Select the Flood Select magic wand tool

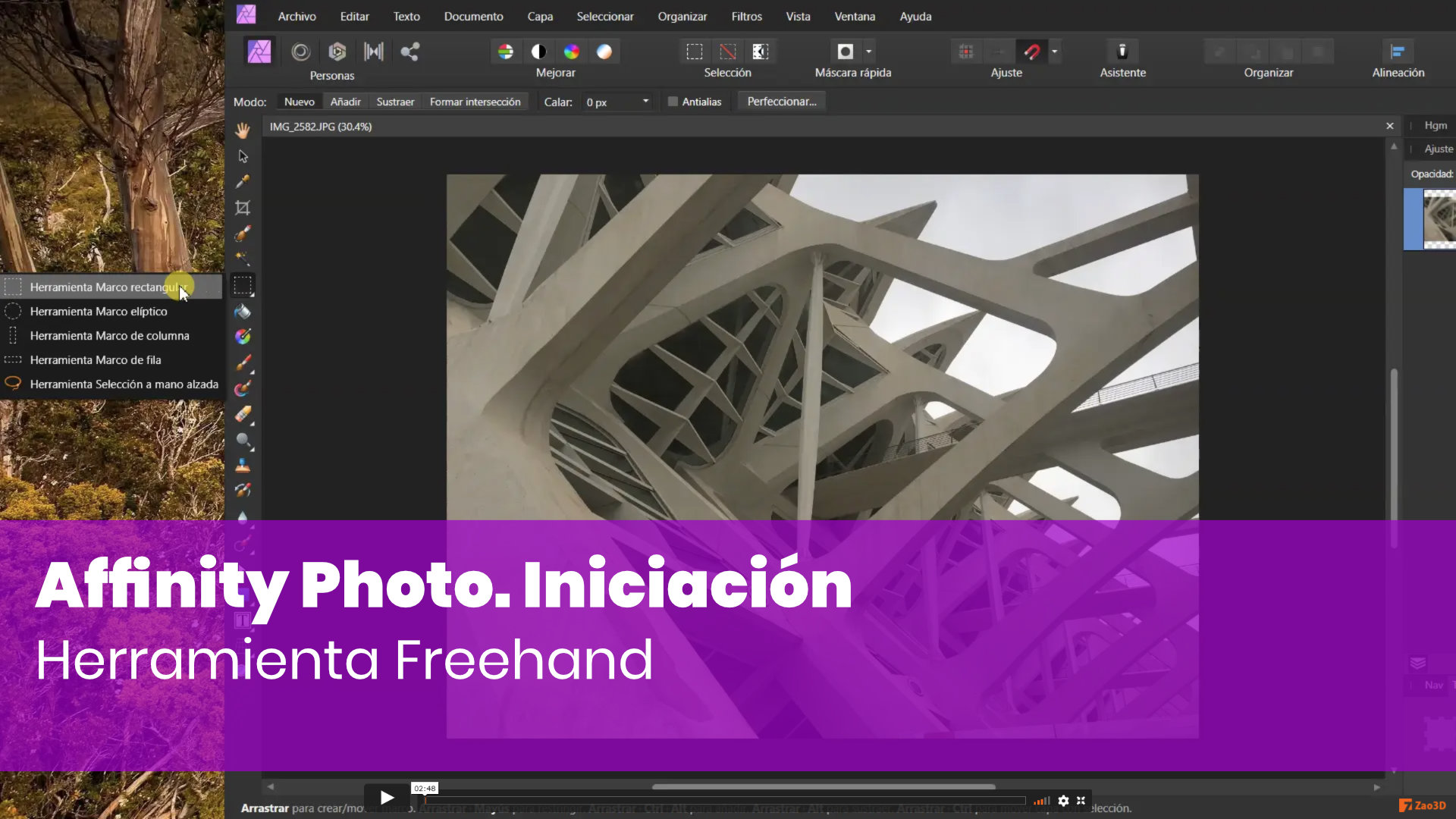pyautogui.click(x=243, y=259)
